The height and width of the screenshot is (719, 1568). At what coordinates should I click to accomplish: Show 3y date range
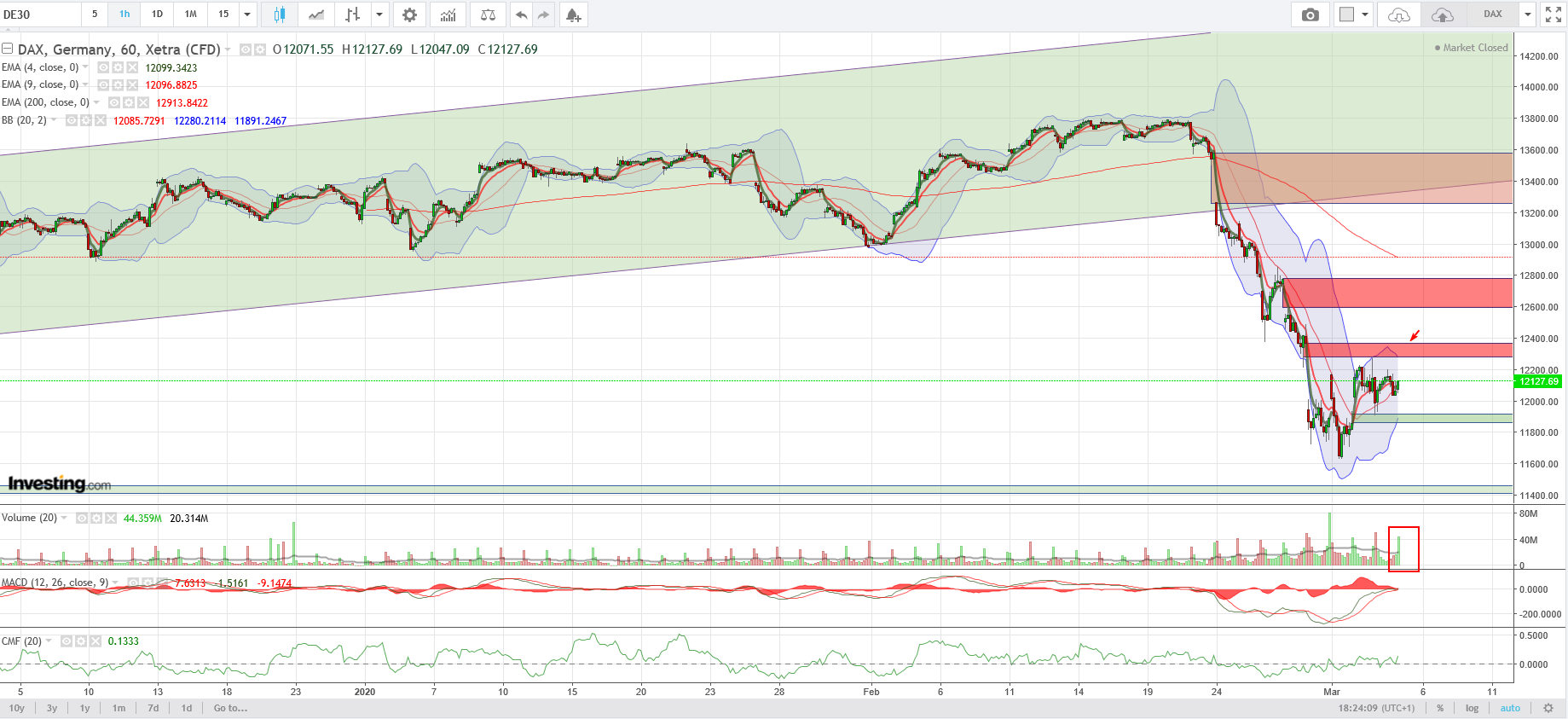pyautogui.click(x=52, y=708)
